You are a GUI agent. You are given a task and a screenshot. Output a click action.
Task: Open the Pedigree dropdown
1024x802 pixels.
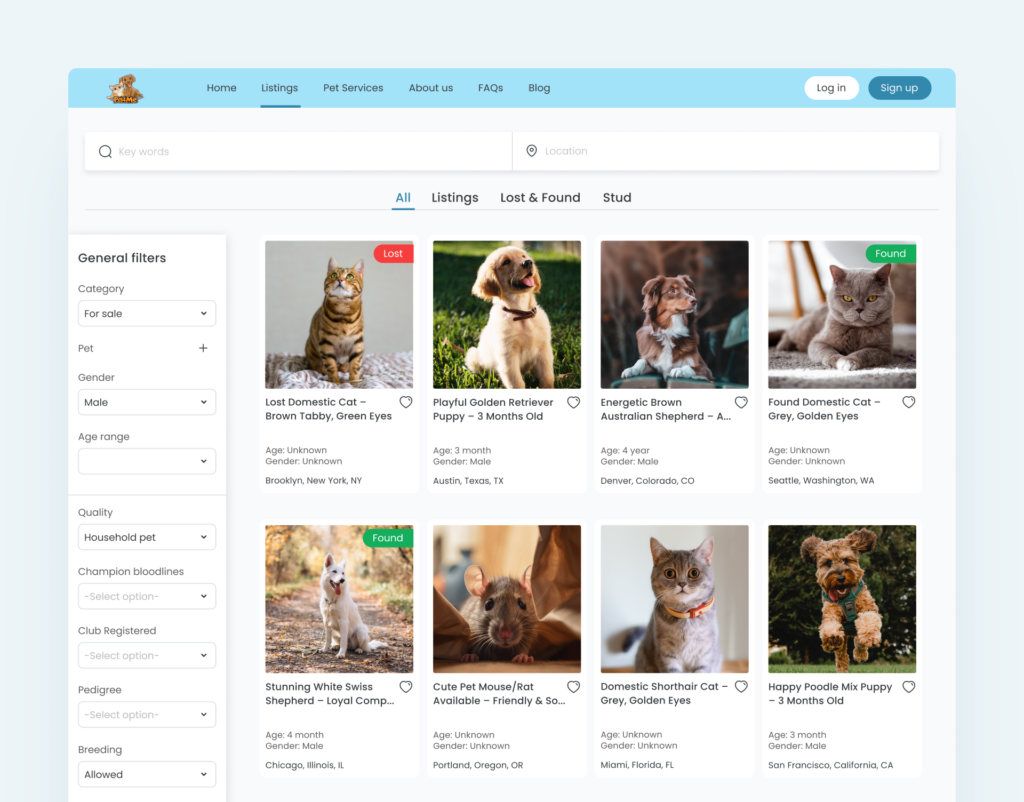(x=147, y=714)
